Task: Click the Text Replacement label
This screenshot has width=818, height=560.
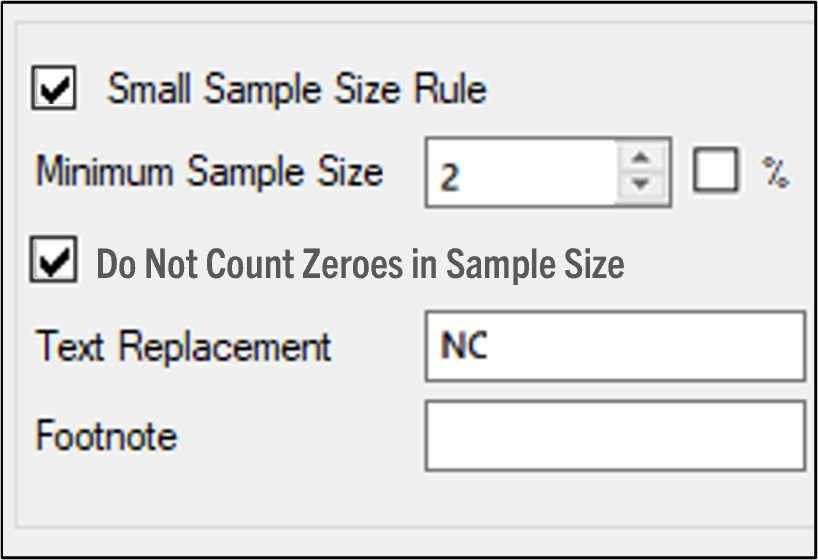Action: click(x=183, y=346)
